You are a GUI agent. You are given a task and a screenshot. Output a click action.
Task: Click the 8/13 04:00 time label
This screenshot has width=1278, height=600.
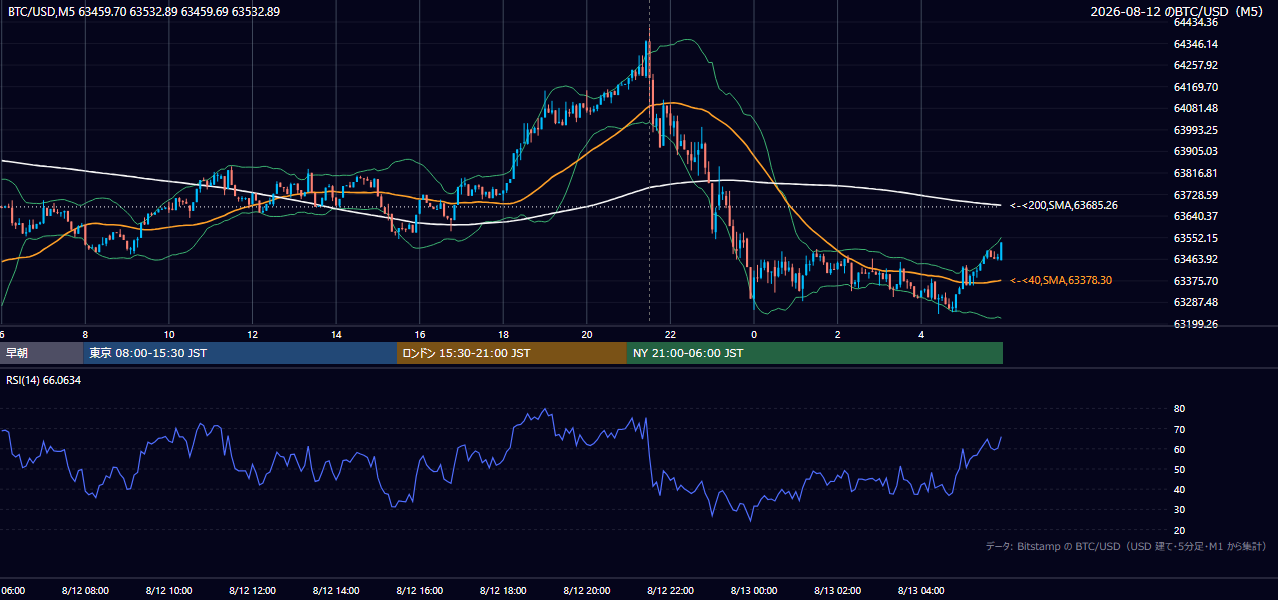coord(921,591)
